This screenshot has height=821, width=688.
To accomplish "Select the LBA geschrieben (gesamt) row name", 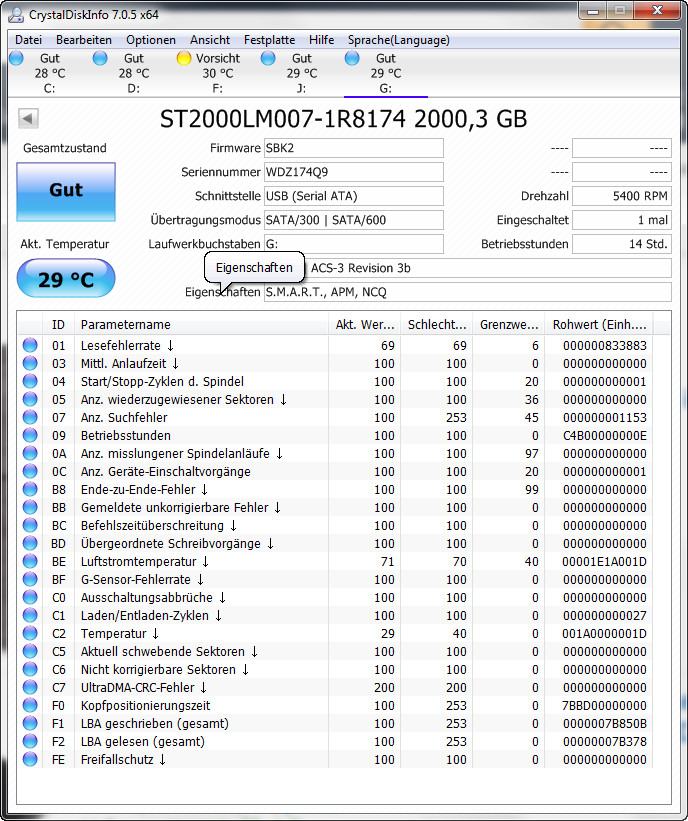I will tap(154, 724).
